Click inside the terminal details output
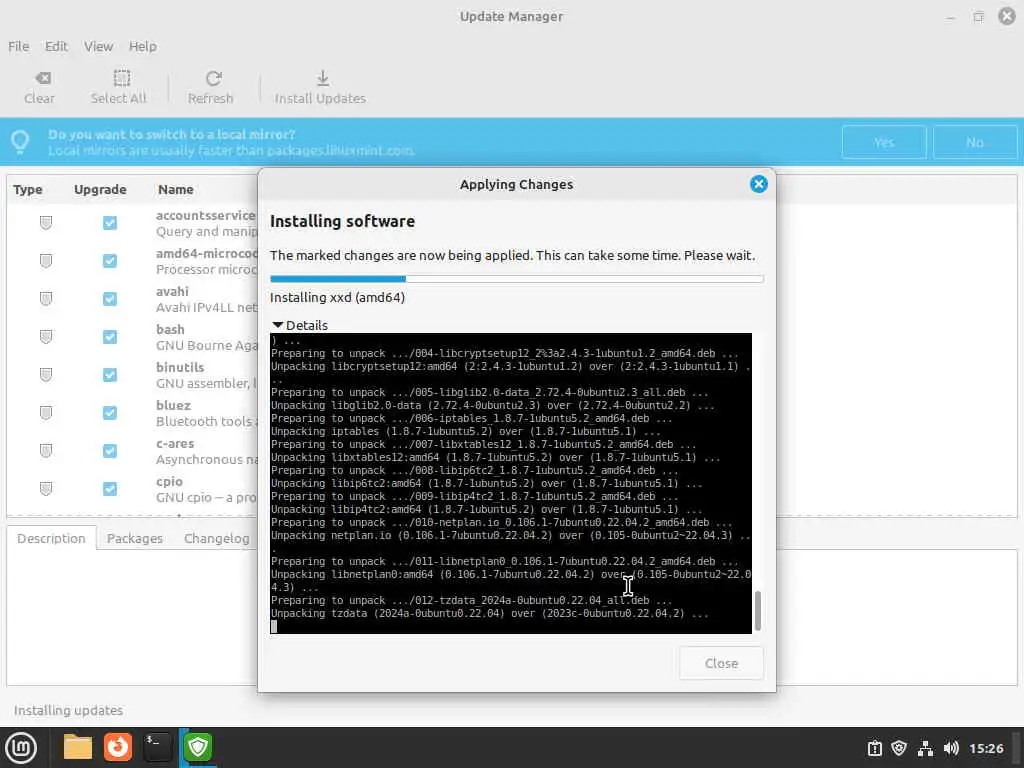Screen dimensions: 1024x768 tap(511, 483)
